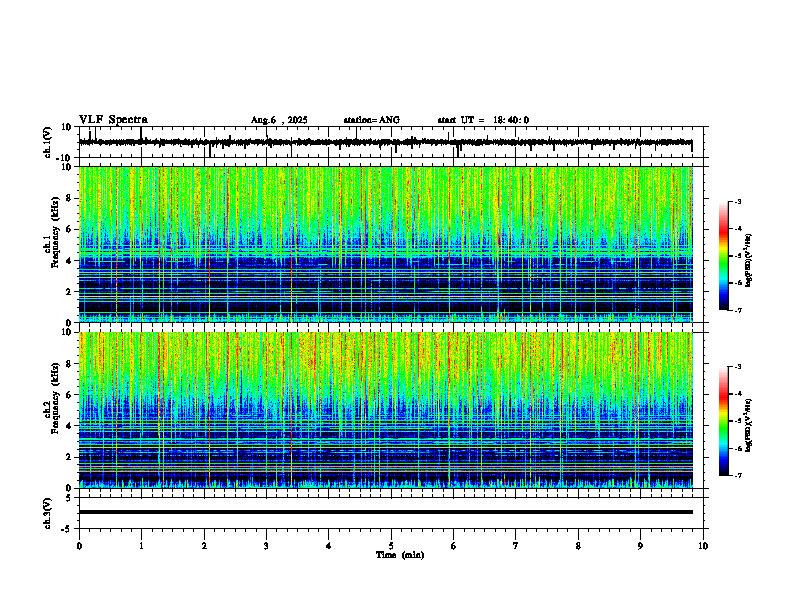Click time-axis tick label "3" at bottom

266,546
